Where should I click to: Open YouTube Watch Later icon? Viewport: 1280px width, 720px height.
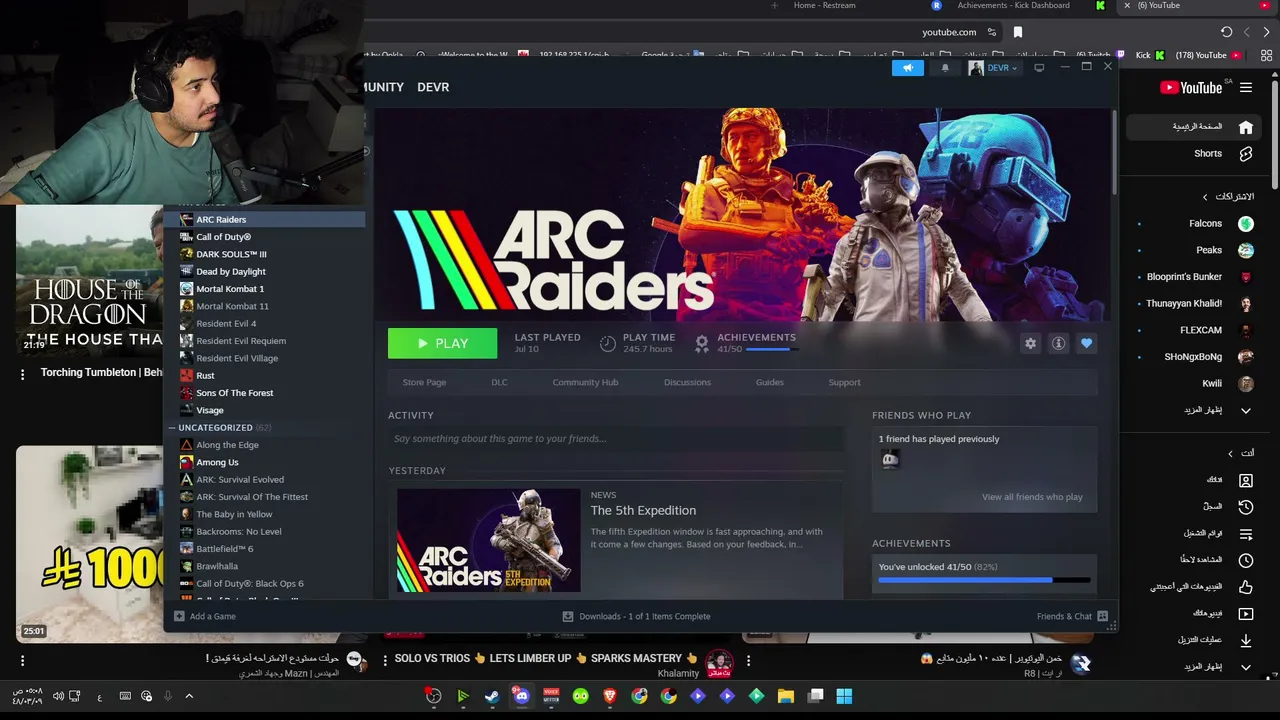tap(1246, 560)
